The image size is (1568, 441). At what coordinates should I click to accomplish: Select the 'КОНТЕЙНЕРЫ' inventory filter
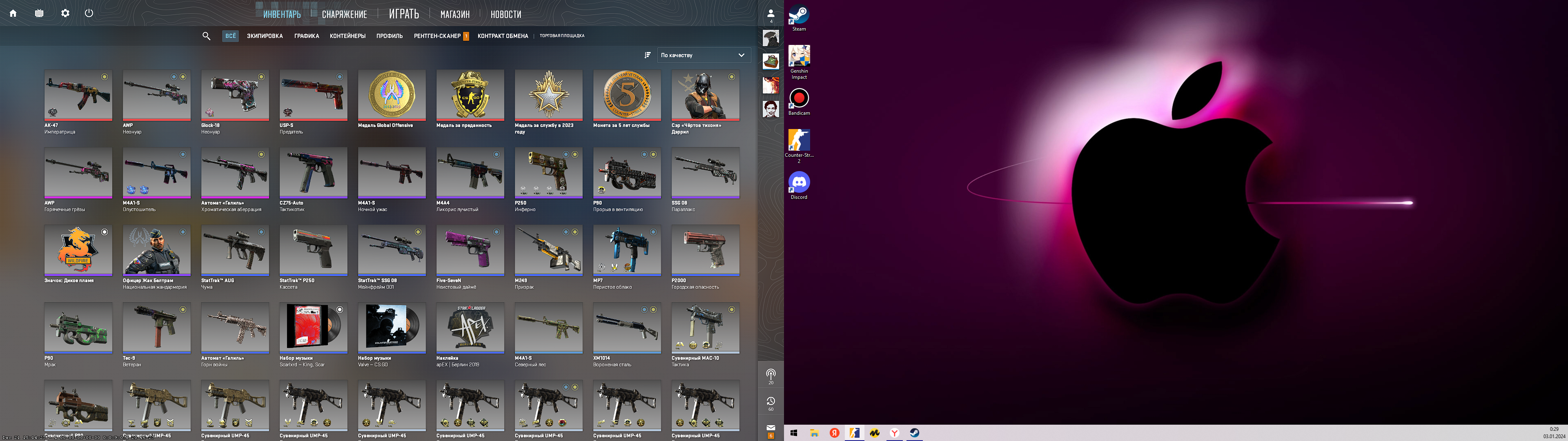[347, 36]
